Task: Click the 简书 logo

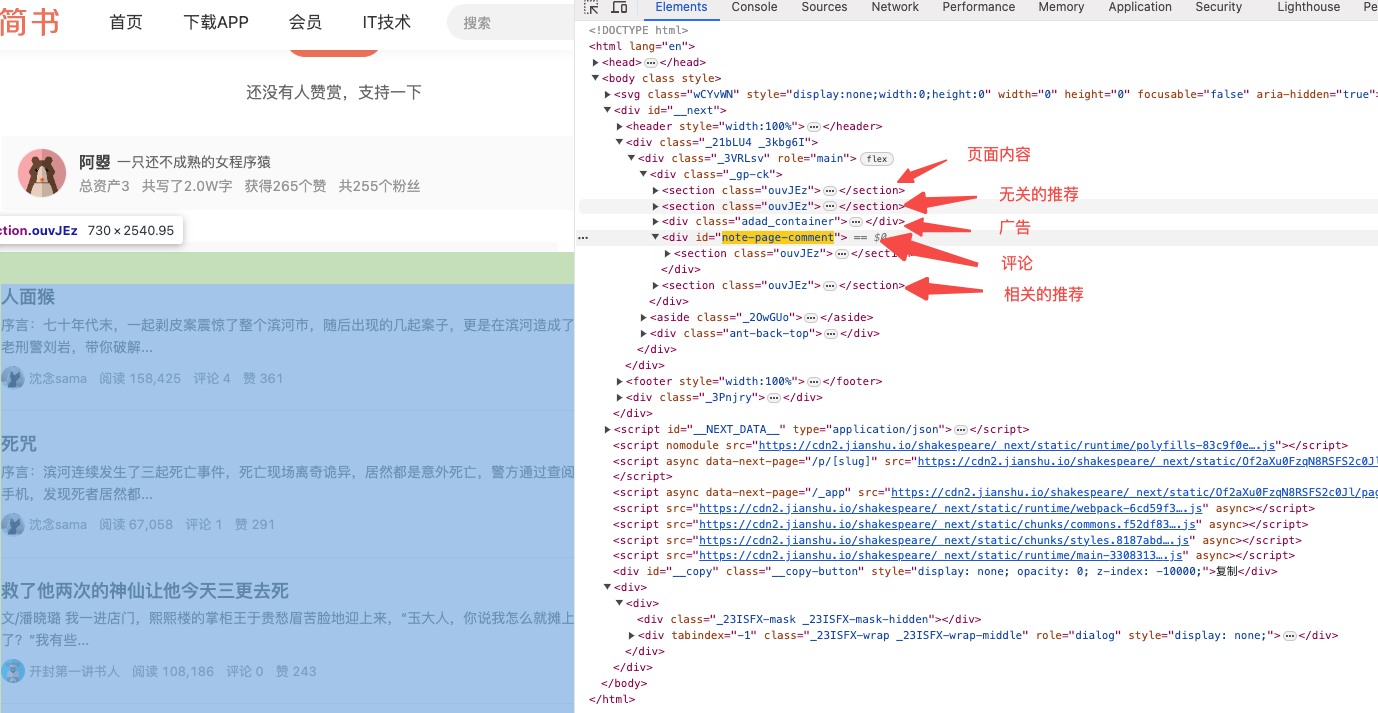Action: point(30,21)
